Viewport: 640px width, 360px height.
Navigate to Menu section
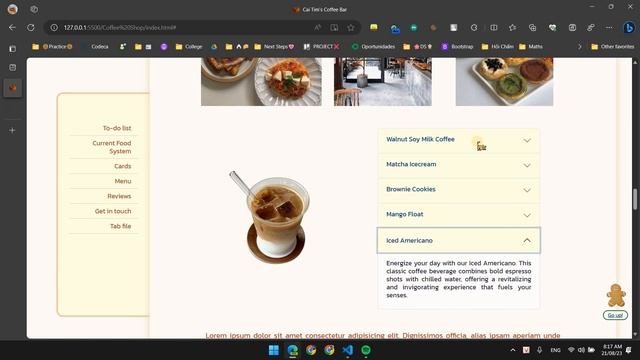point(123,181)
